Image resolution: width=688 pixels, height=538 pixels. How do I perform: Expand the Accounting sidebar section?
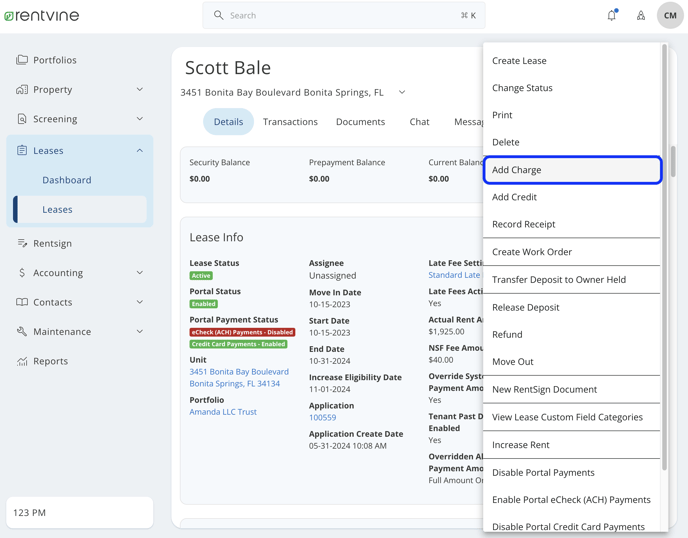[139, 273]
